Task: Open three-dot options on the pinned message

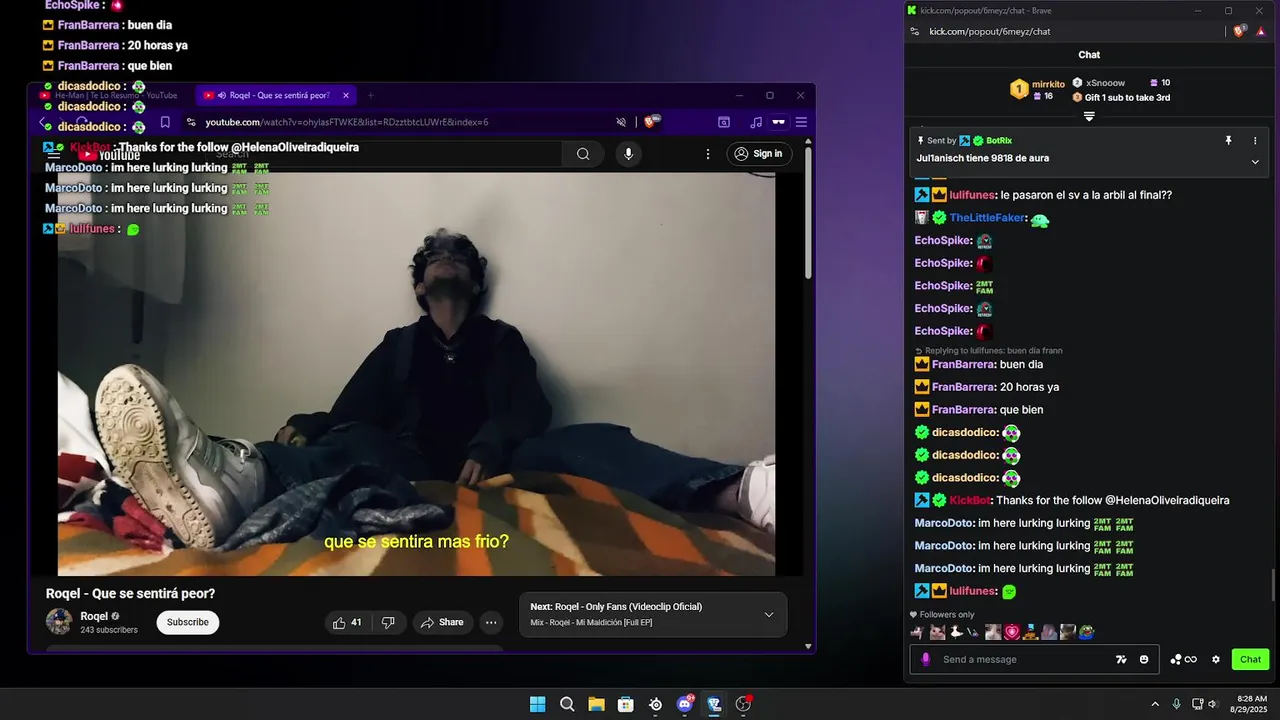Action: 1255,141
